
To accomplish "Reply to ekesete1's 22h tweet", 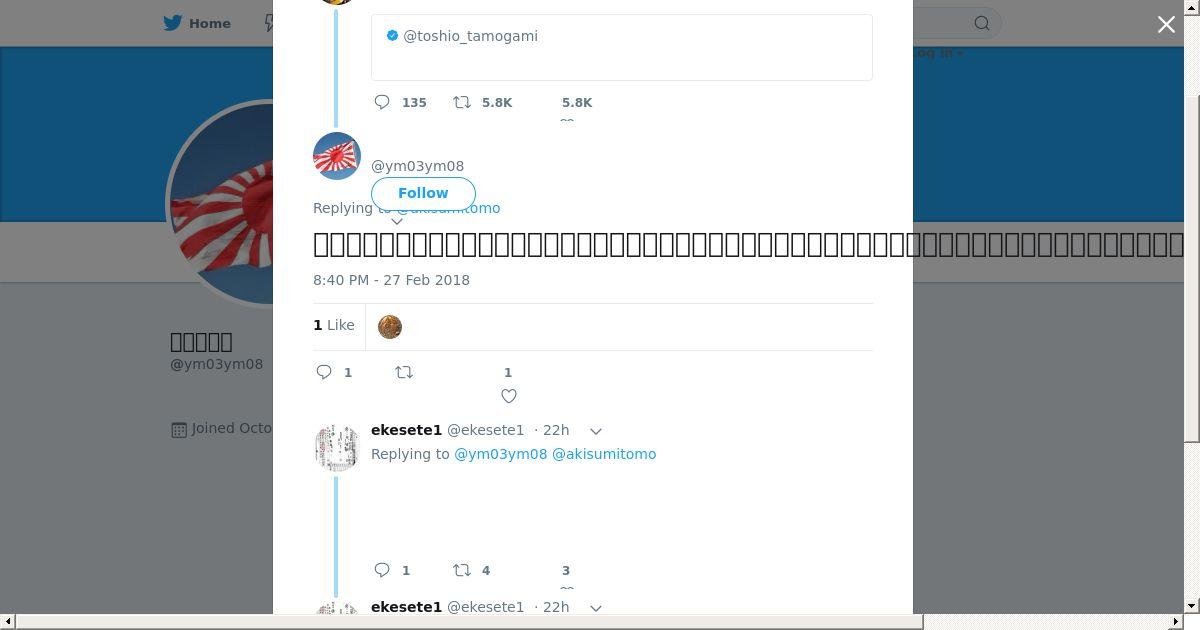I will [382, 570].
